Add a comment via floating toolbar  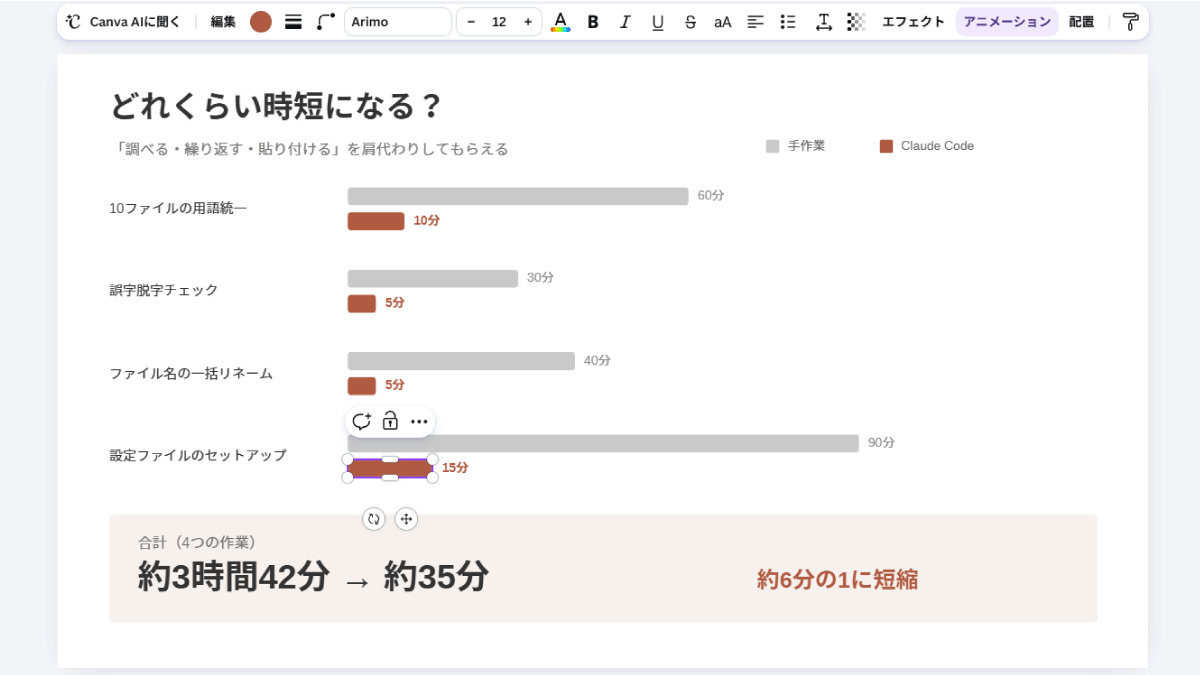point(362,421)
